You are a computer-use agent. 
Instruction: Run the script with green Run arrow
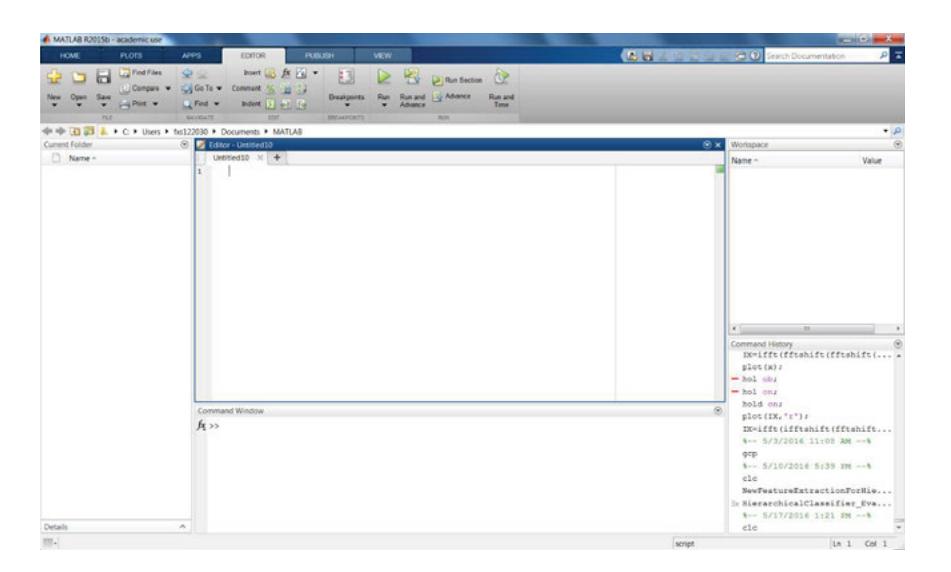pyautogui.click(x=383, y=77)
